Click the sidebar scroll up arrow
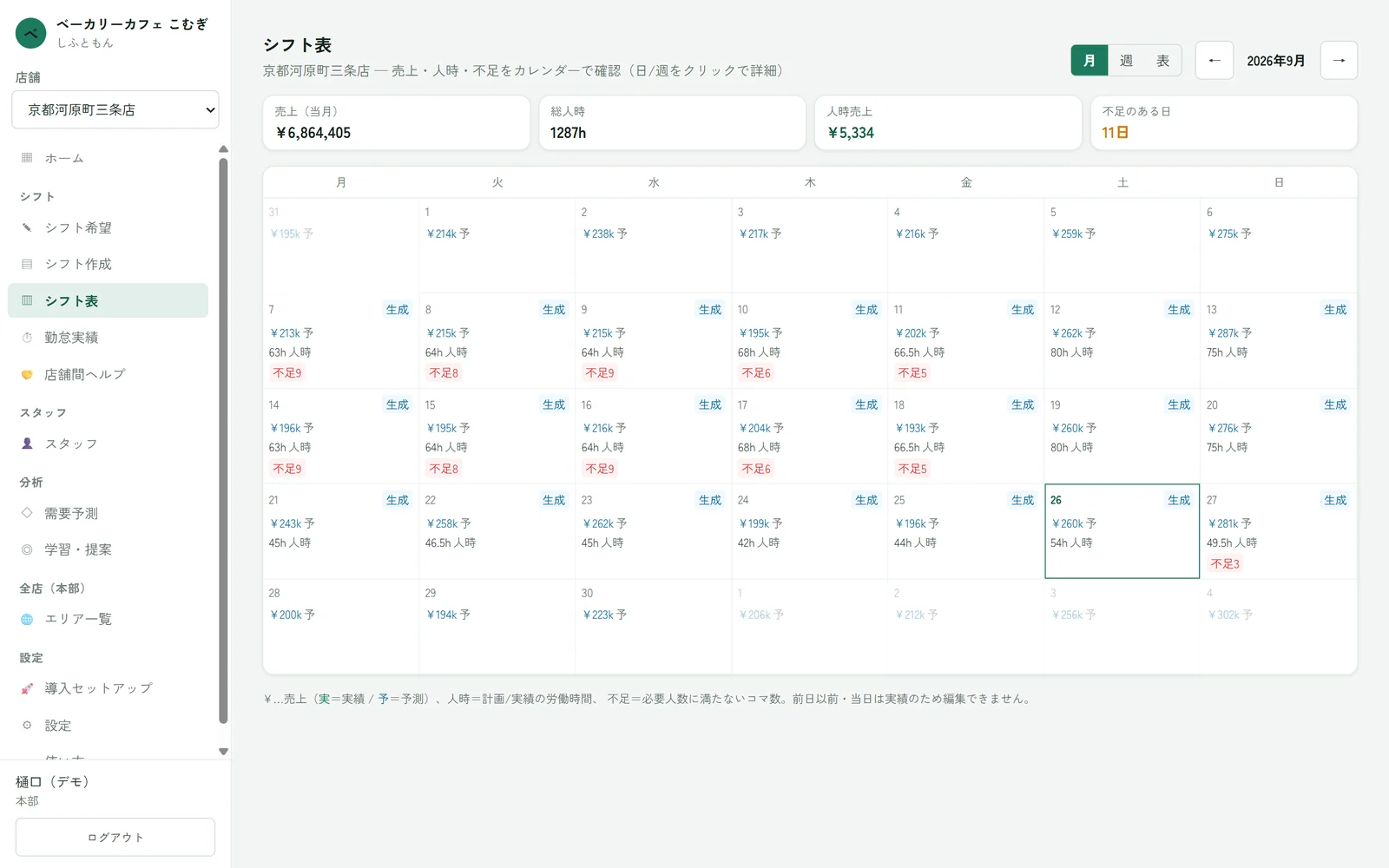 [223, 149]
